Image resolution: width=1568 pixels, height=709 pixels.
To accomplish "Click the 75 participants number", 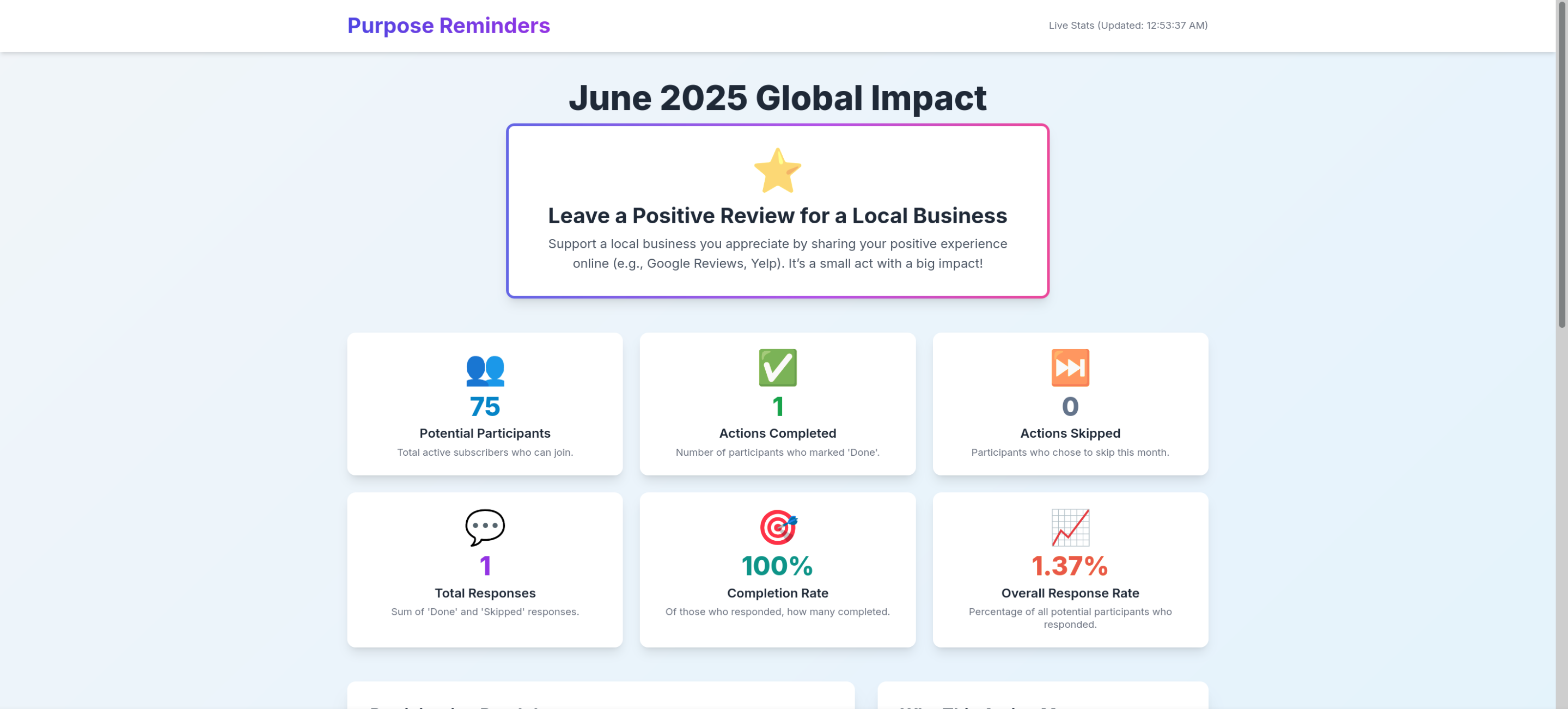I will pos(485,407).
